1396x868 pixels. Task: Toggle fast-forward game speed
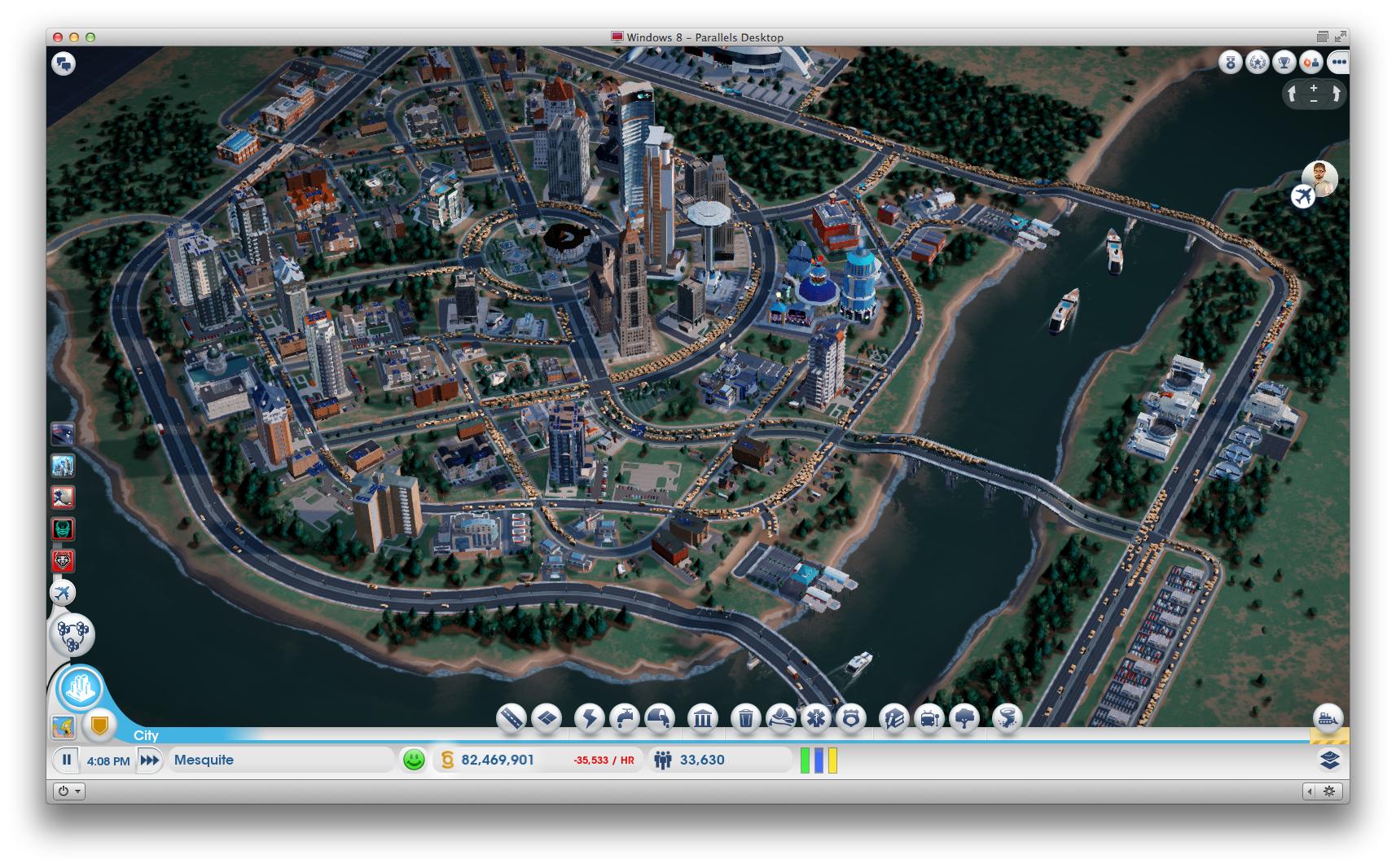coord(149,760)
